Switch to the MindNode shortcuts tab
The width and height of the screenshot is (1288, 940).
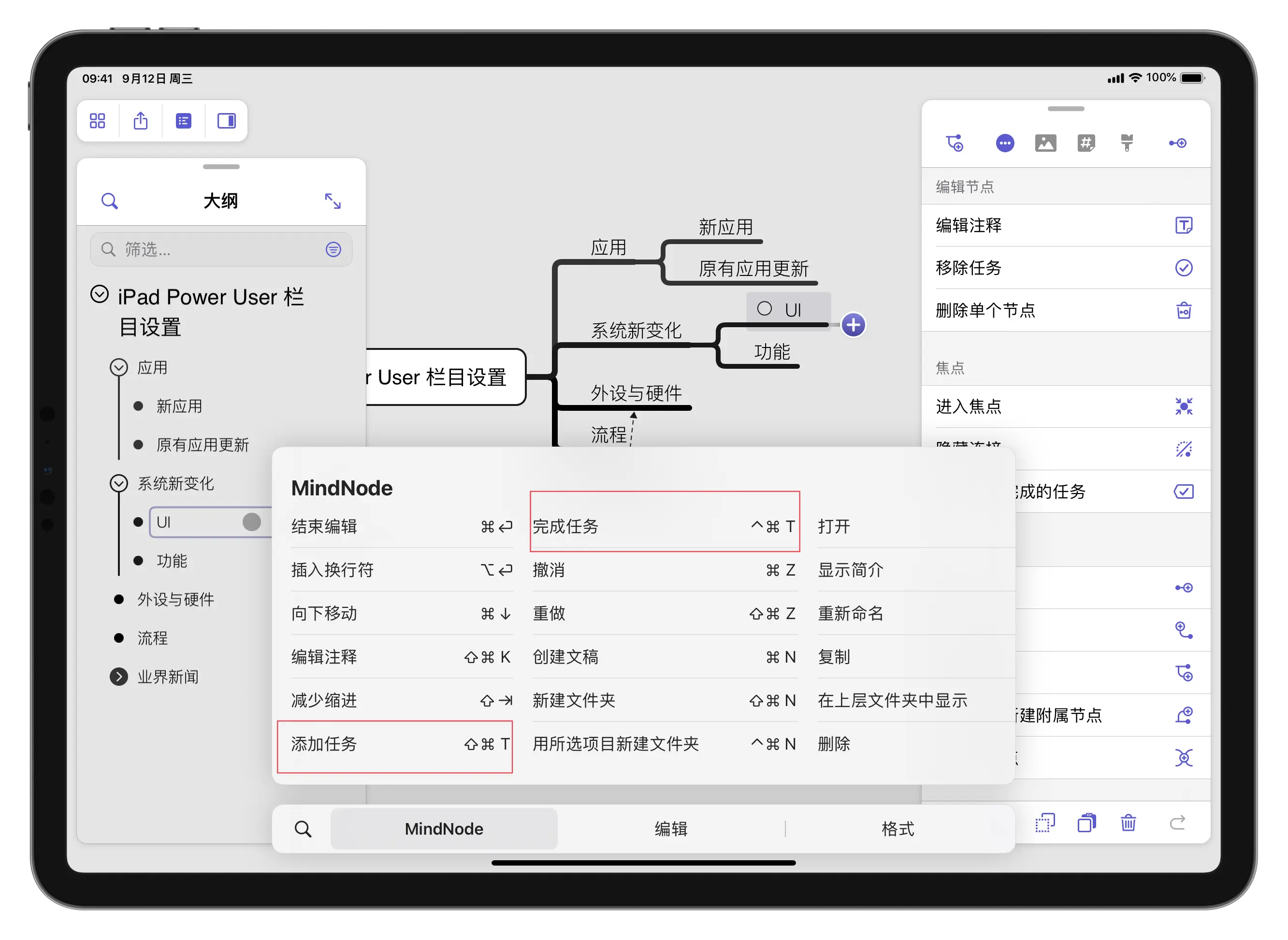[444, 829]
